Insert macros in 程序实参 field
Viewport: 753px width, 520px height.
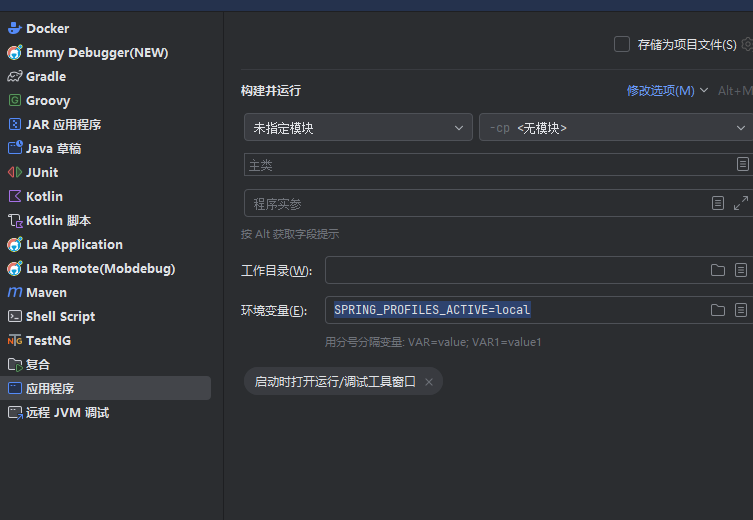point(717,203)
